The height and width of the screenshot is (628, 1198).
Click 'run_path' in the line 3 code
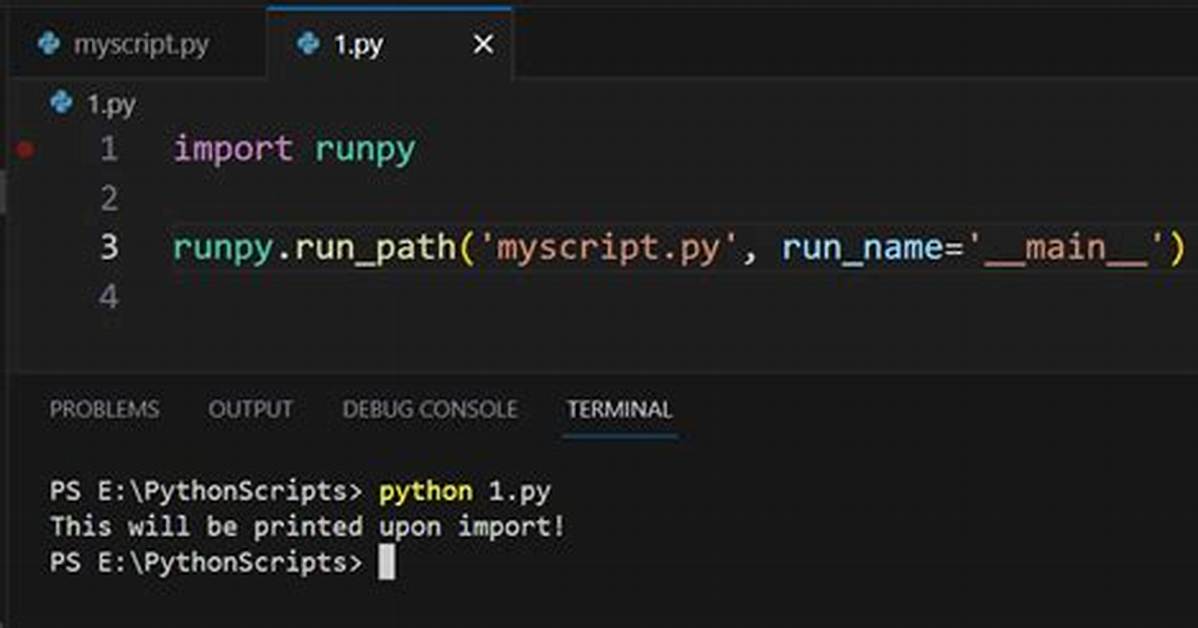(x=374, y=249)
